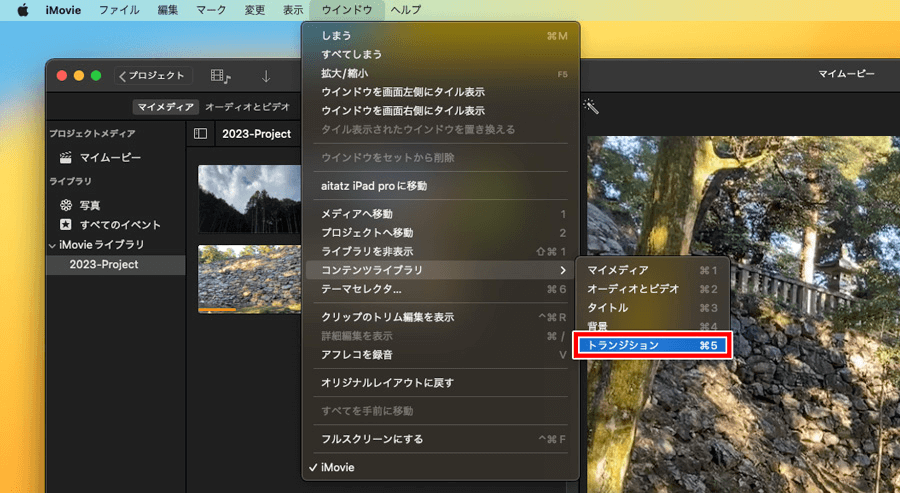The height and width of the screenshot is (493, 900).
Task: Choose アフレコを録音 menu item
Action: (x=441, y=355)
